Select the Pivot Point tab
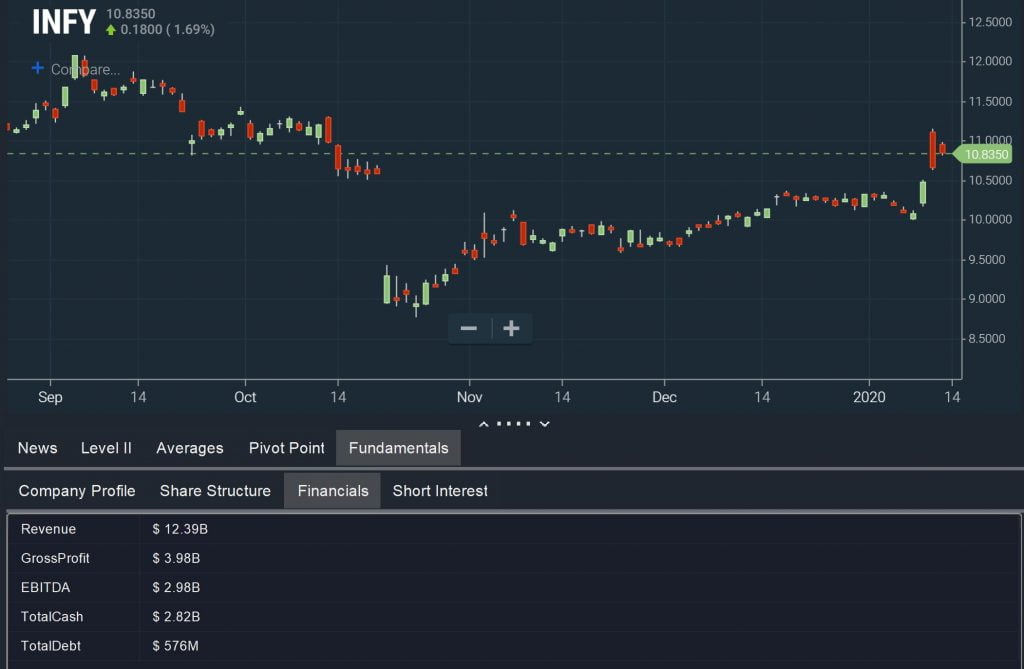The width and height of the screenshot is (1024, 669). coord(287,448)
